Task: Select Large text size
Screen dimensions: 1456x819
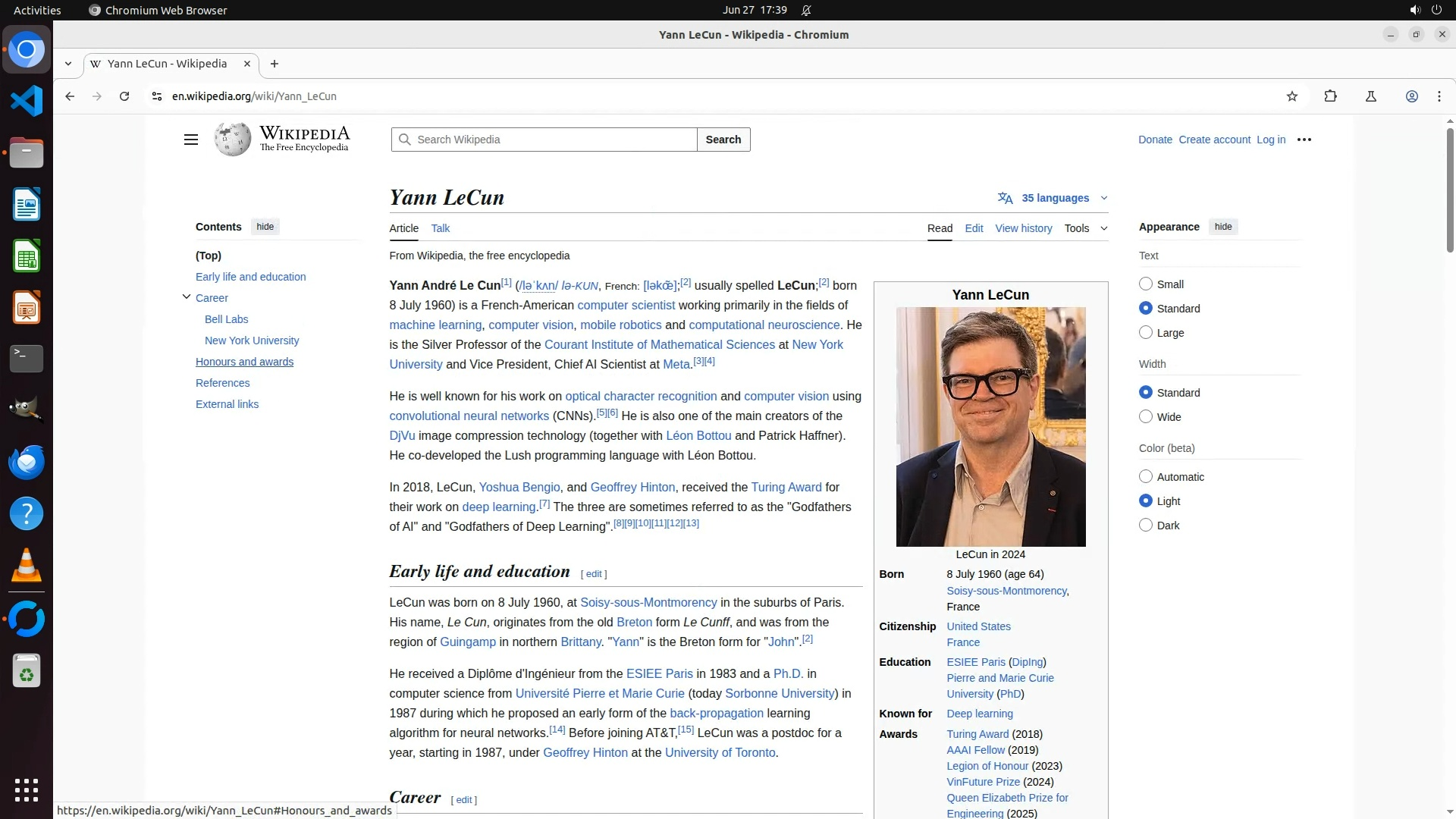Action: click(x=1146, y=332)
